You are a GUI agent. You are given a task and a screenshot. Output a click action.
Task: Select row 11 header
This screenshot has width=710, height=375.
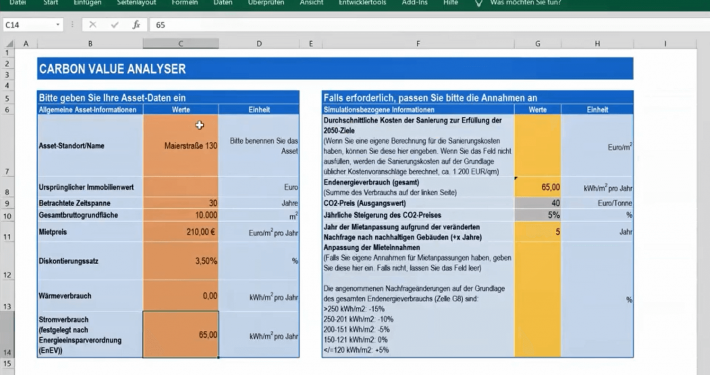tap(7, 232)
